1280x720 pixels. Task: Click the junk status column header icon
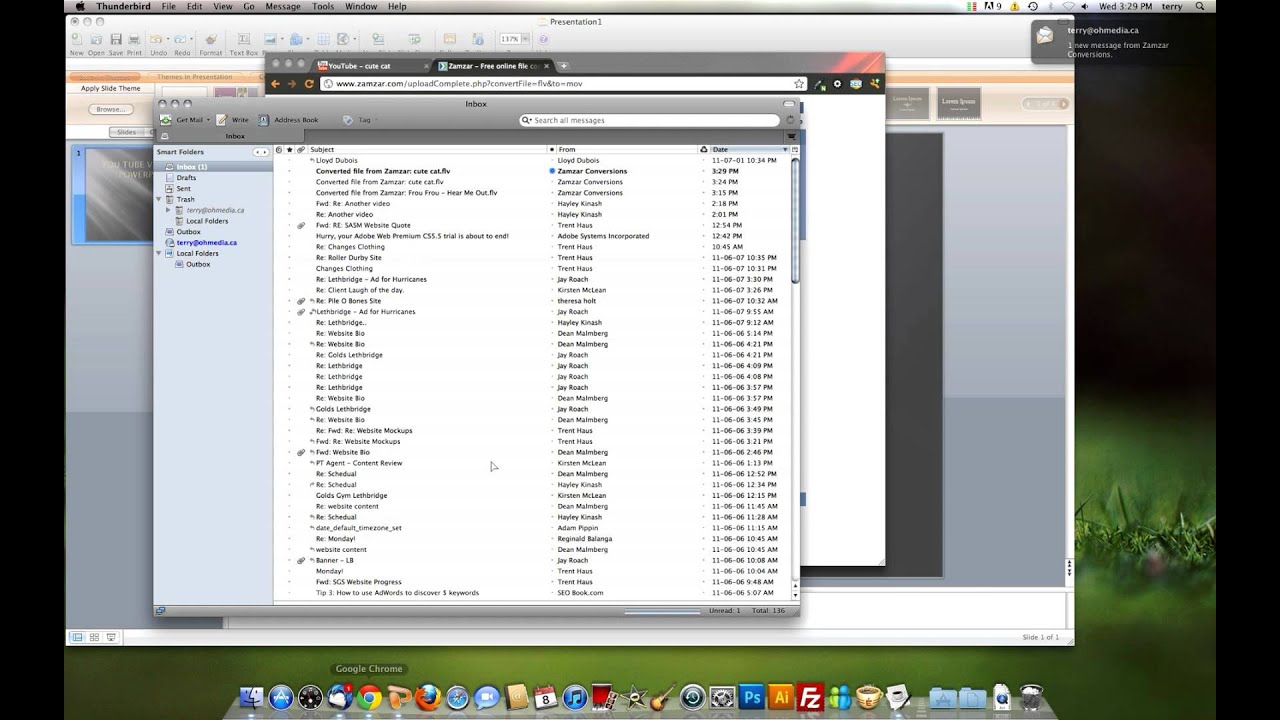tap(704, 150)
